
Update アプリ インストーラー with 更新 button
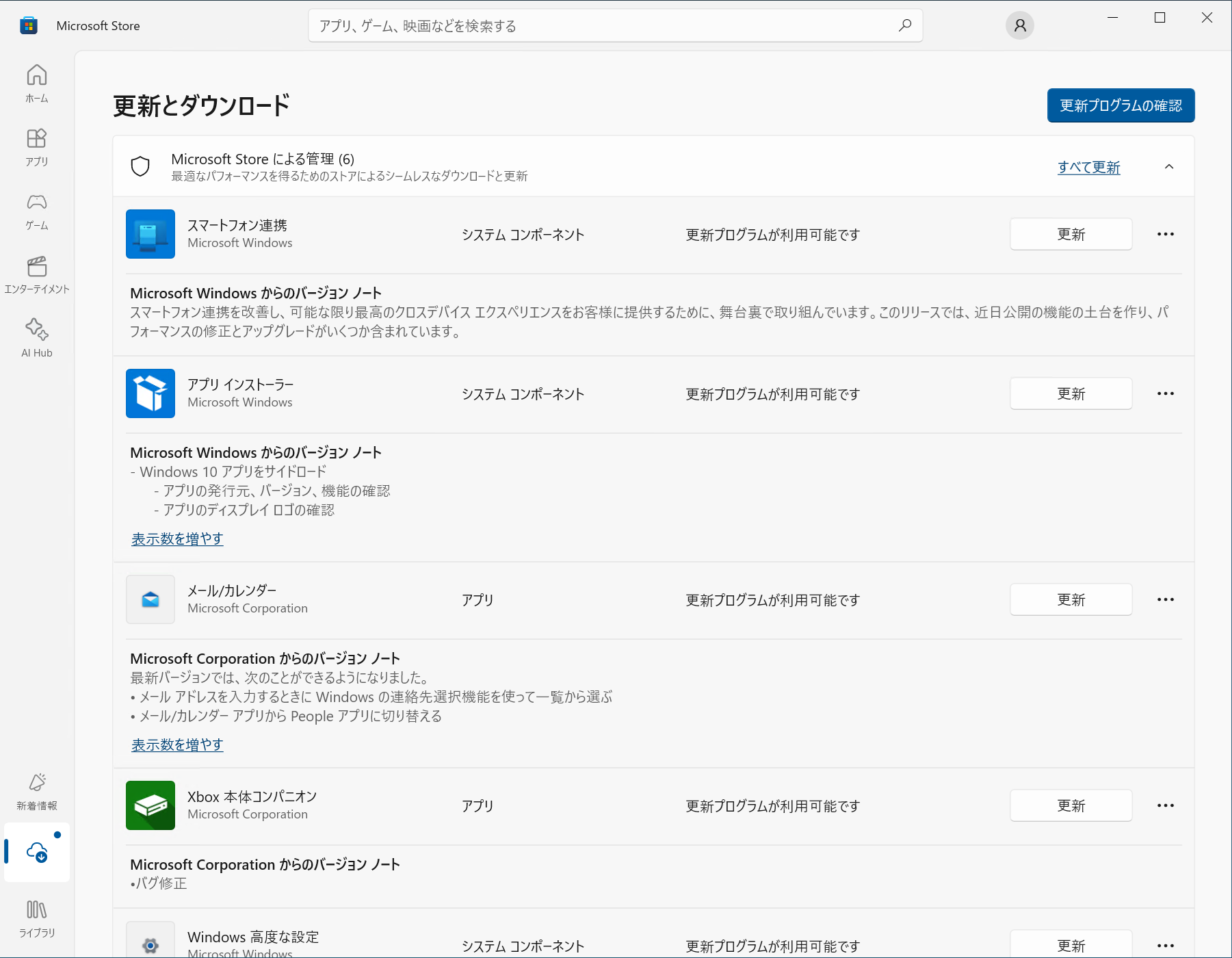pyautogui.click(x=1071, y=393)
